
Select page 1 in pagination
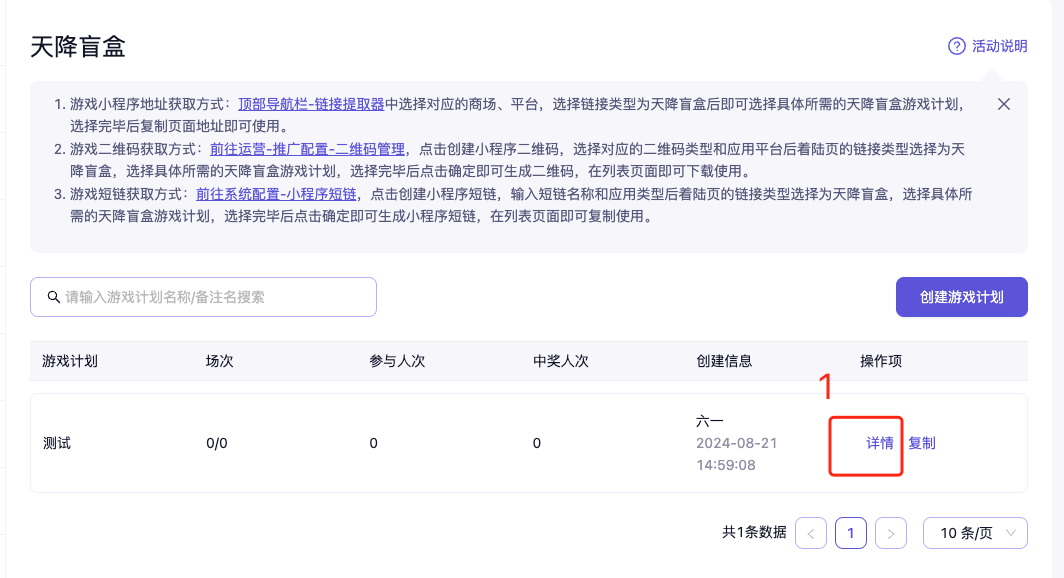click(851, 533)
